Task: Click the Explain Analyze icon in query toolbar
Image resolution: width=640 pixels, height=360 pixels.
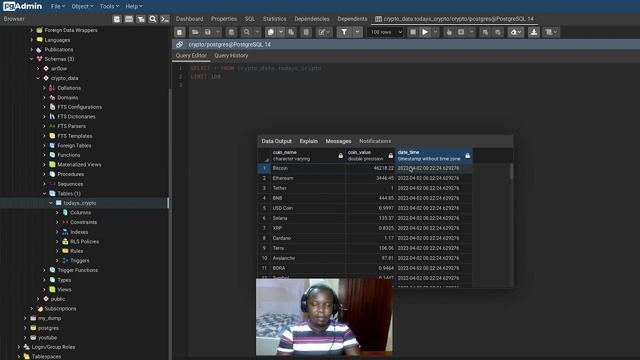Action: tap(461, 32)
